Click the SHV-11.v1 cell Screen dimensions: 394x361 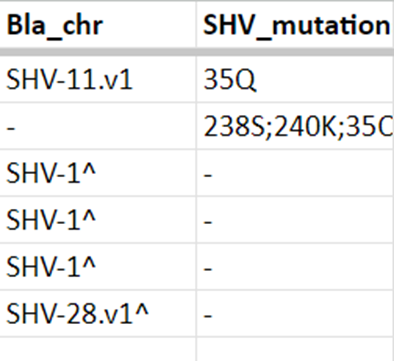pos(98,79)
